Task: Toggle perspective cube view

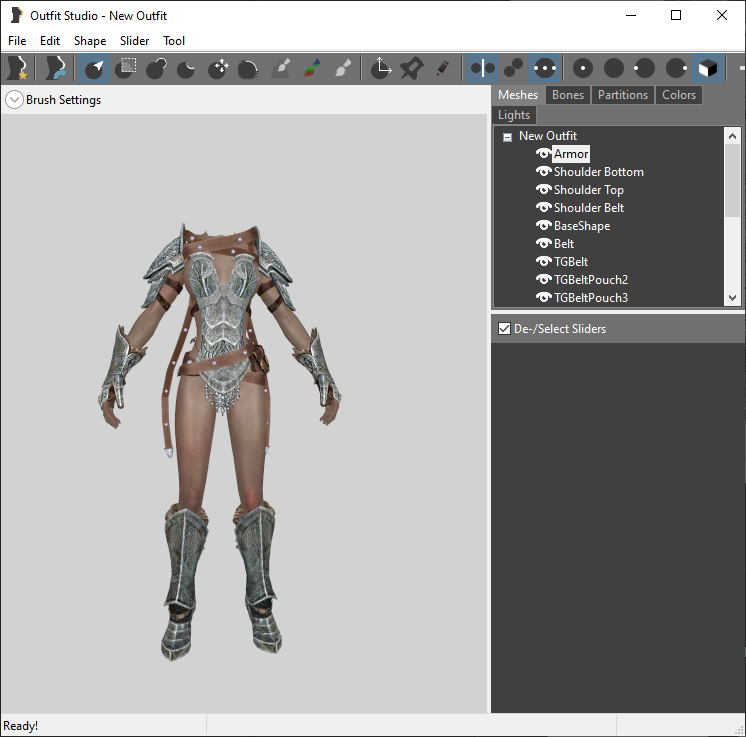Action: [x=707, y=68]
